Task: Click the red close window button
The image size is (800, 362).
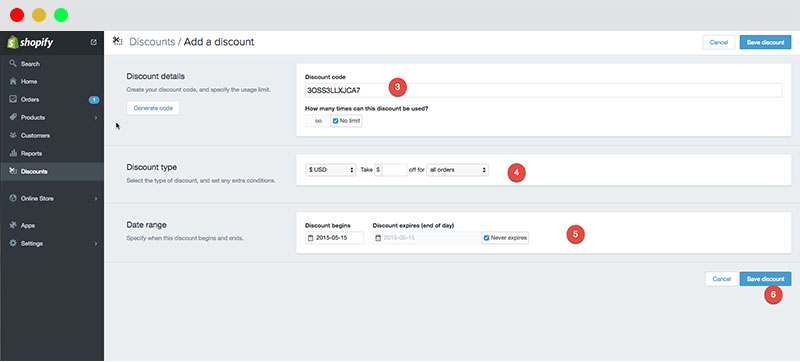Action: coord(17,15)
